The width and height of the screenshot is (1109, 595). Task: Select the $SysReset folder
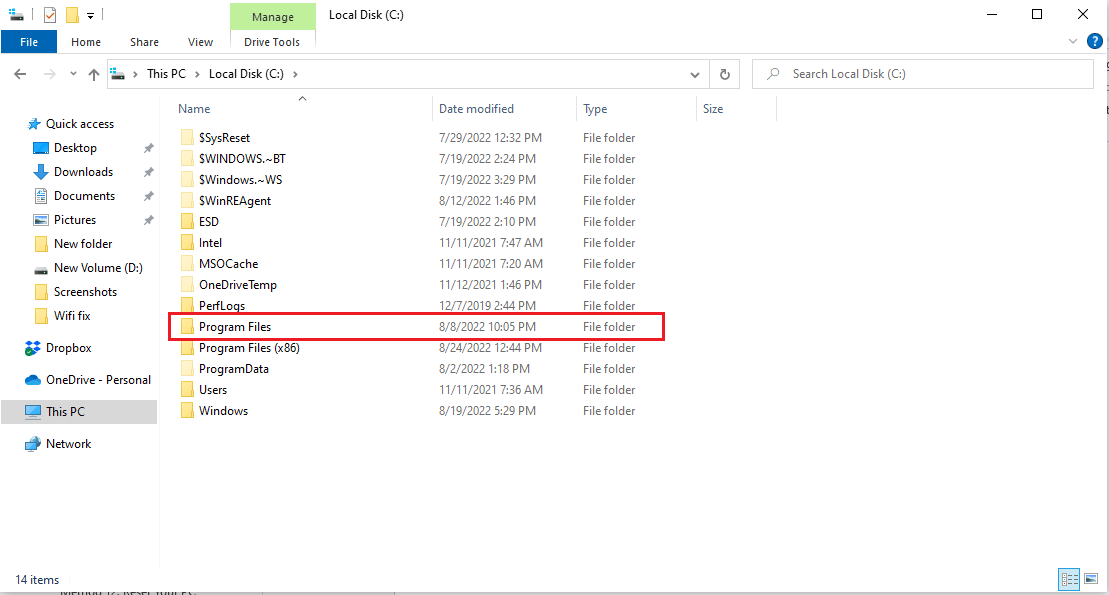[224, 138]
